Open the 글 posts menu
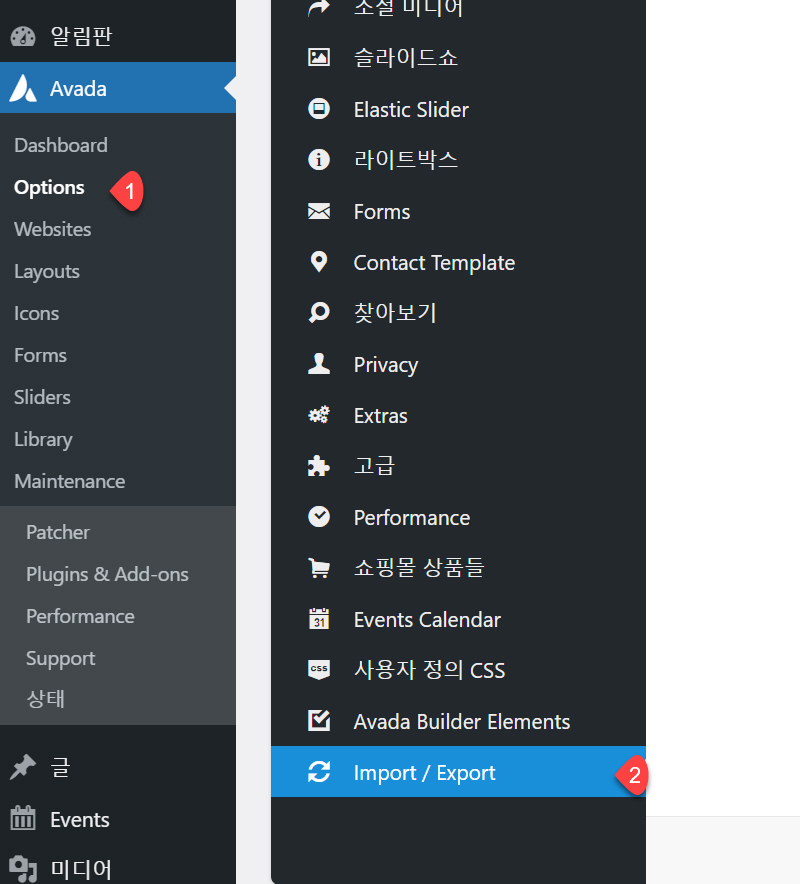This screenshot has width=800, height=884. pyautogui.click(x=118, y=767)
